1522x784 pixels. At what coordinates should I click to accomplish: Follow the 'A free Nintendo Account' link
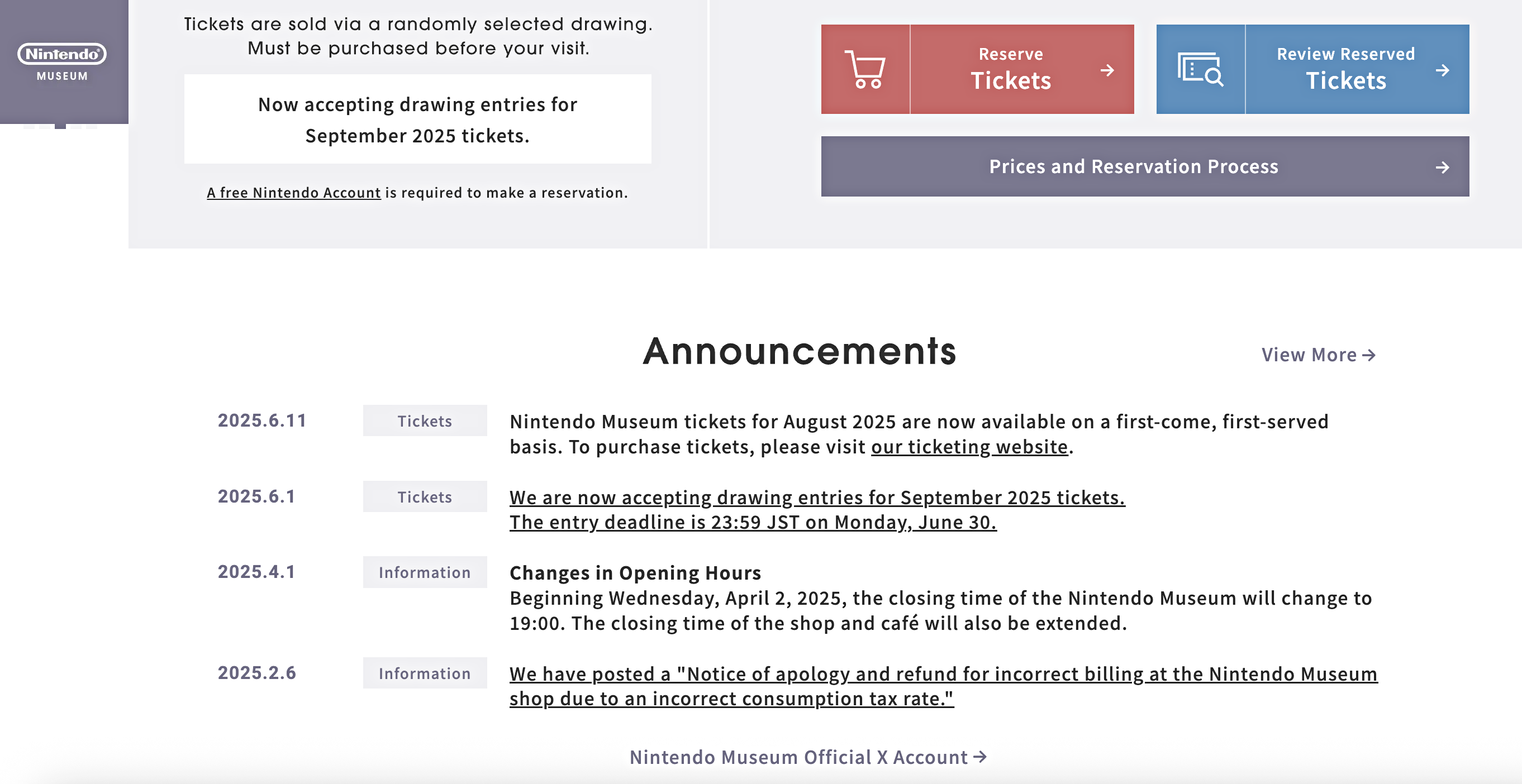[294, 193]
